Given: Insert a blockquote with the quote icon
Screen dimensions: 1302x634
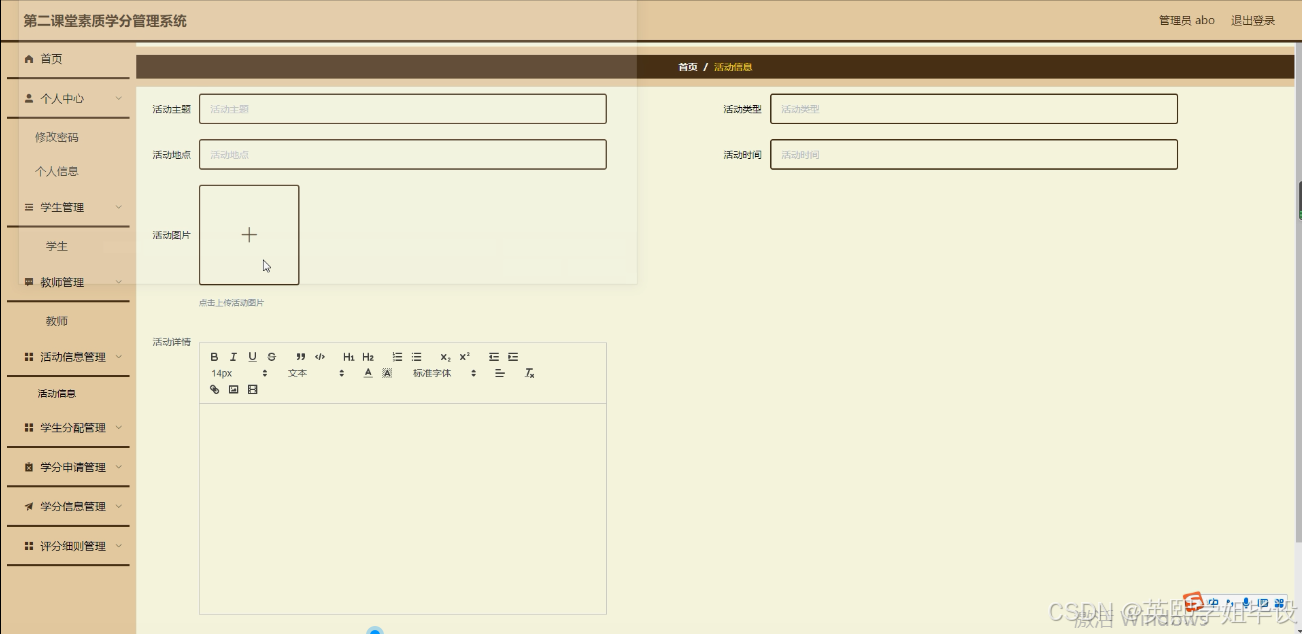Looking at the screenshot, I should [x=301, y=357].
